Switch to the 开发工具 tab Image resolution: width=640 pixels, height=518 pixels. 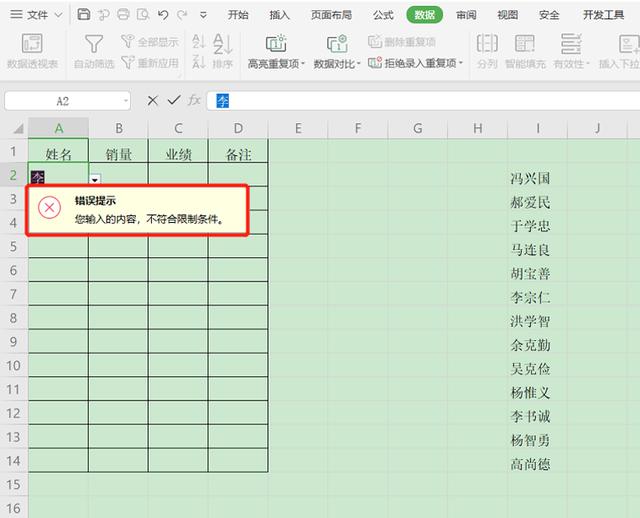click(603, 15)
